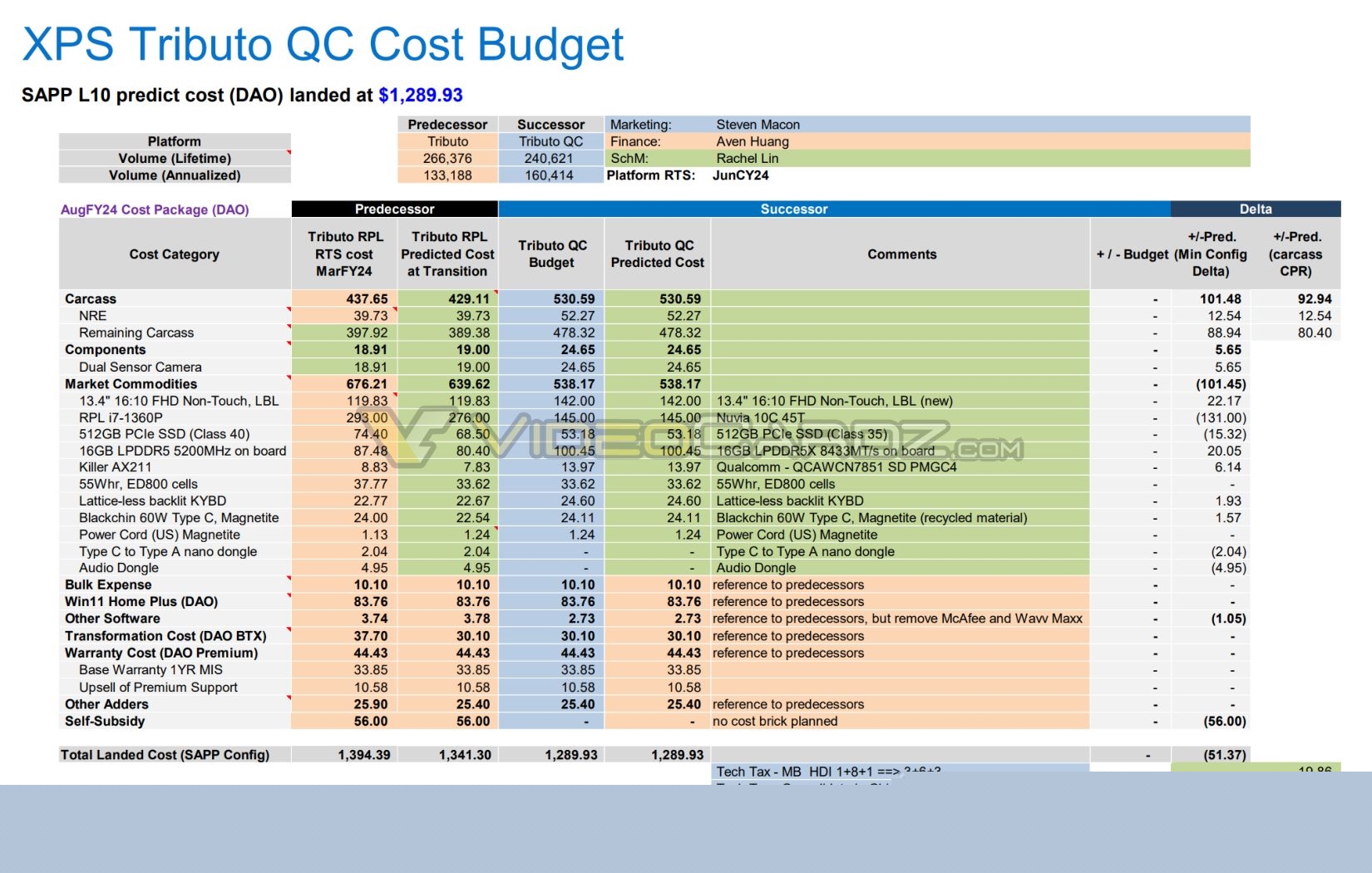Click the total delta (51.37)

(1225, 755)
